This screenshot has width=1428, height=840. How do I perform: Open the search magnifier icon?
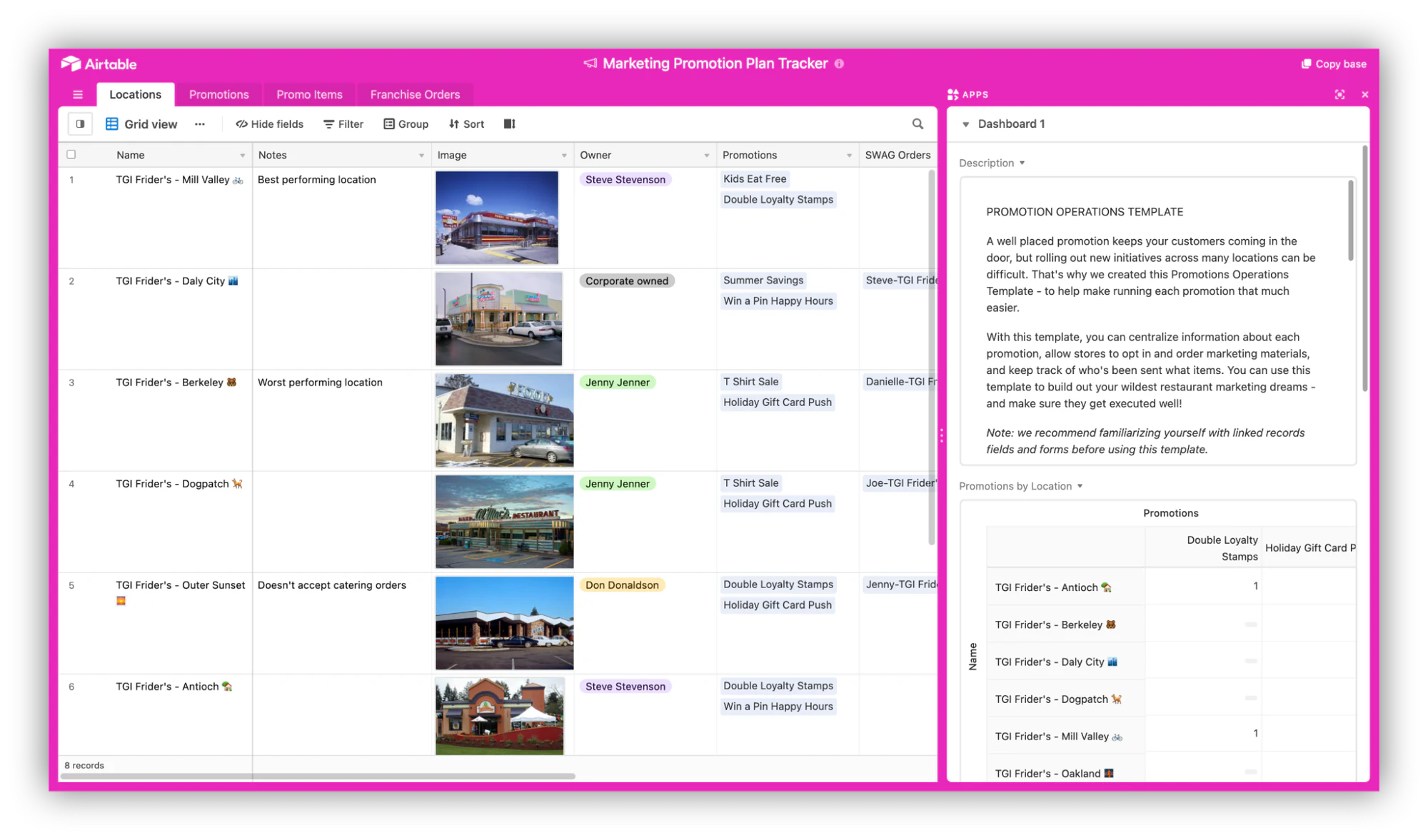(x=917, y=123)
